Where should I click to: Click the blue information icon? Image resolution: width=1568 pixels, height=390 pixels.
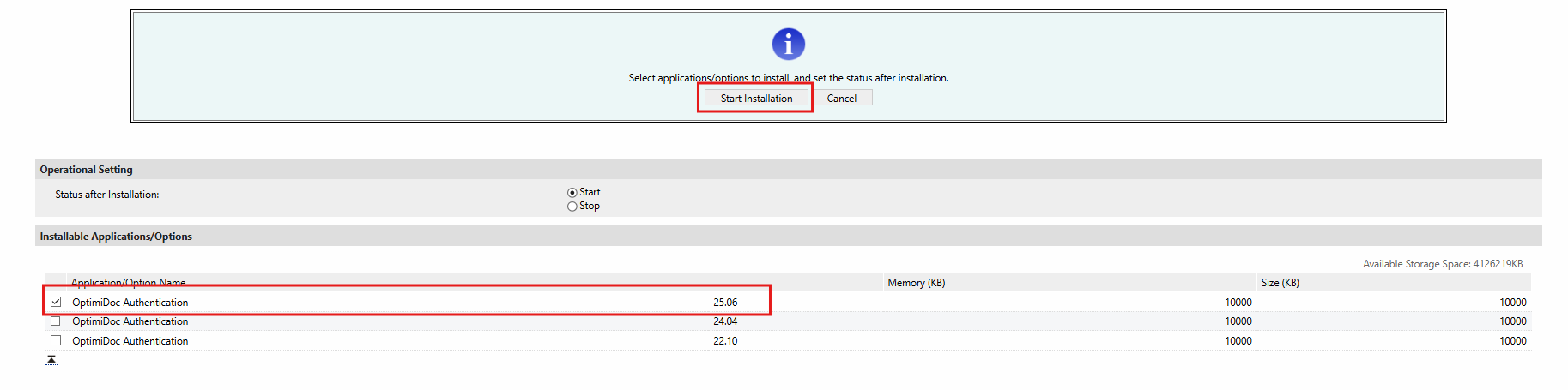[789, 44]
